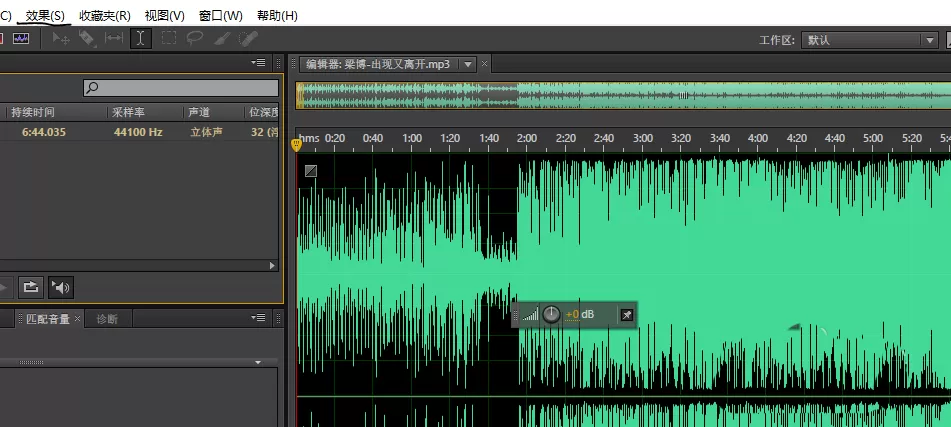Switch to the 诊断 tab
951x427 pixels.
pyautogui.click(x=107, y=318)
